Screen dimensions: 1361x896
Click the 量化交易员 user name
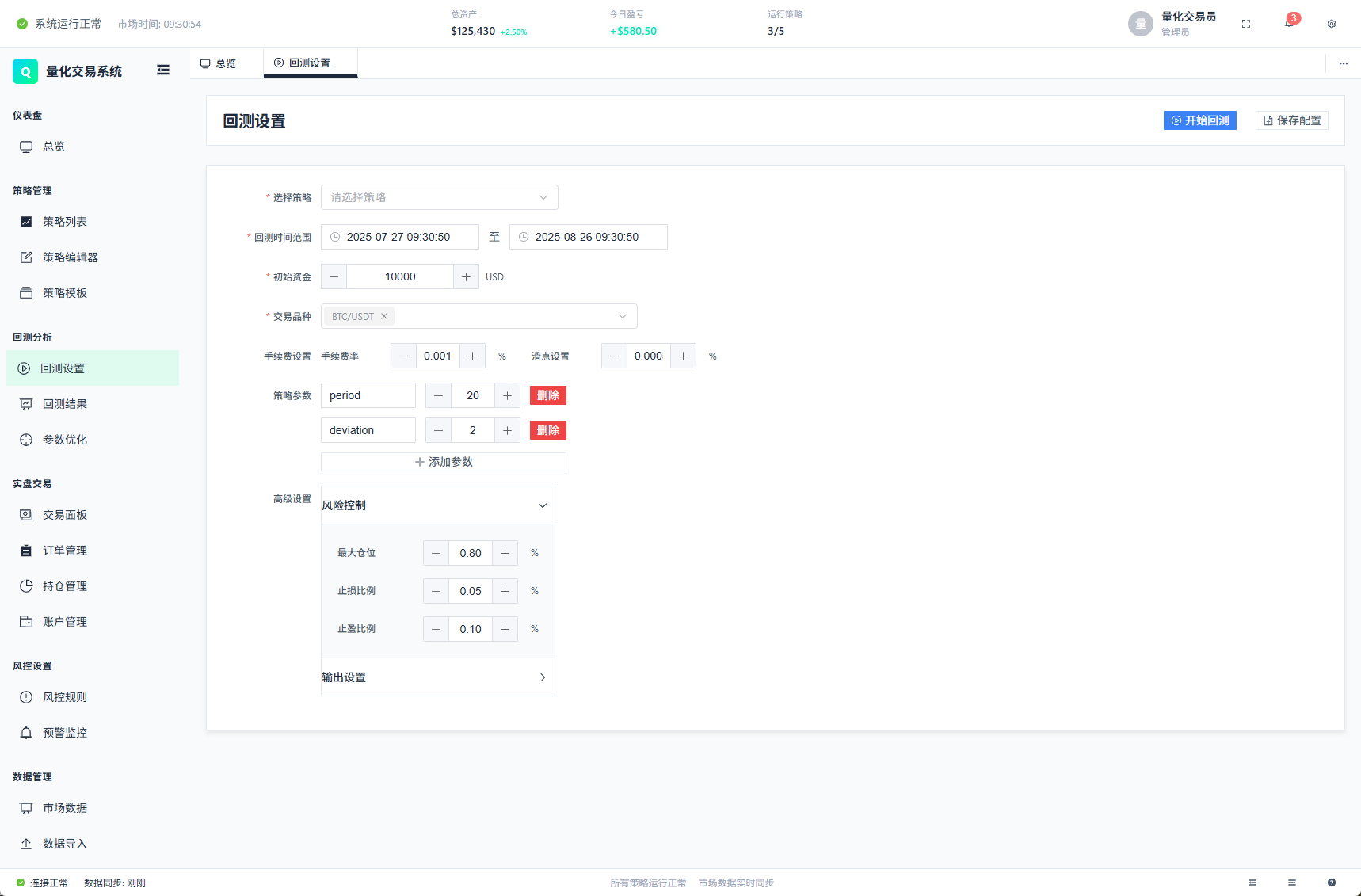(1188, 17)
